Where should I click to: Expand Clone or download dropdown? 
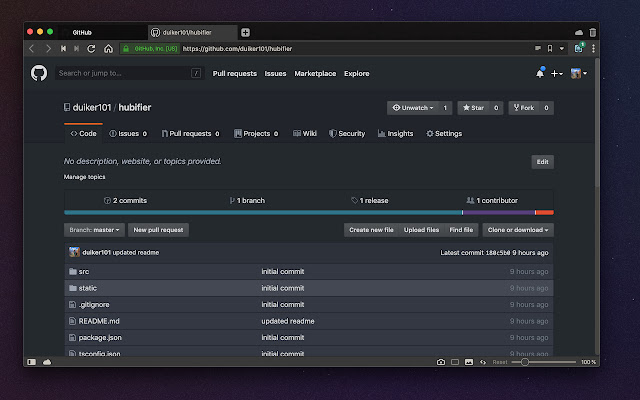coord(518,230)
